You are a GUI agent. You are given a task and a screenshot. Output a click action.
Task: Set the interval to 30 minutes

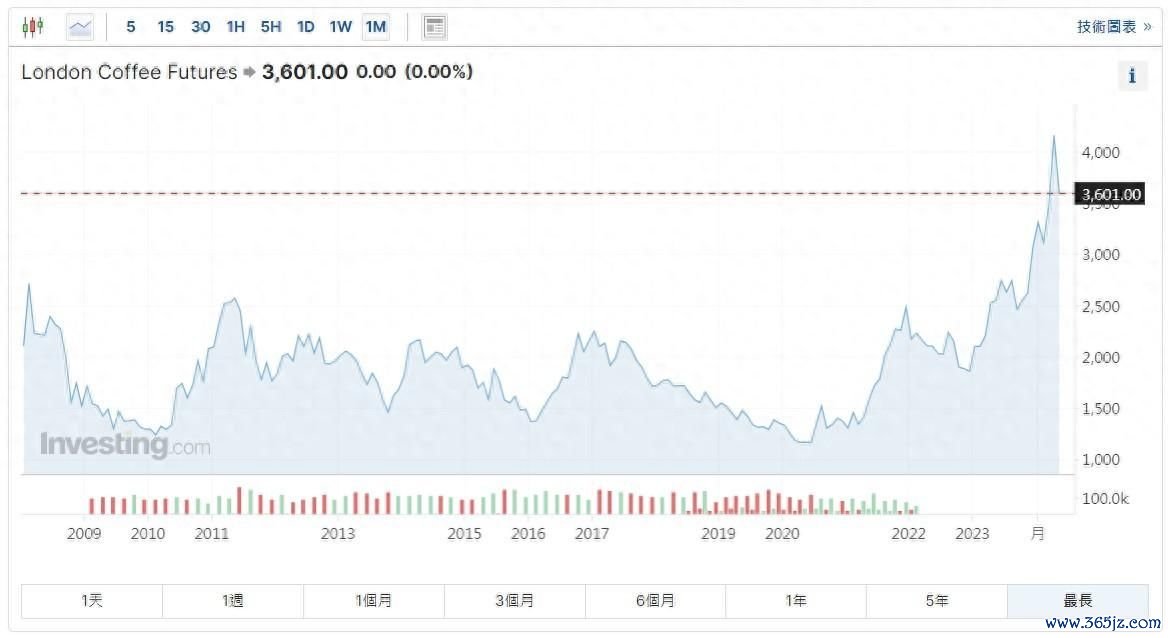click(200, 27)
